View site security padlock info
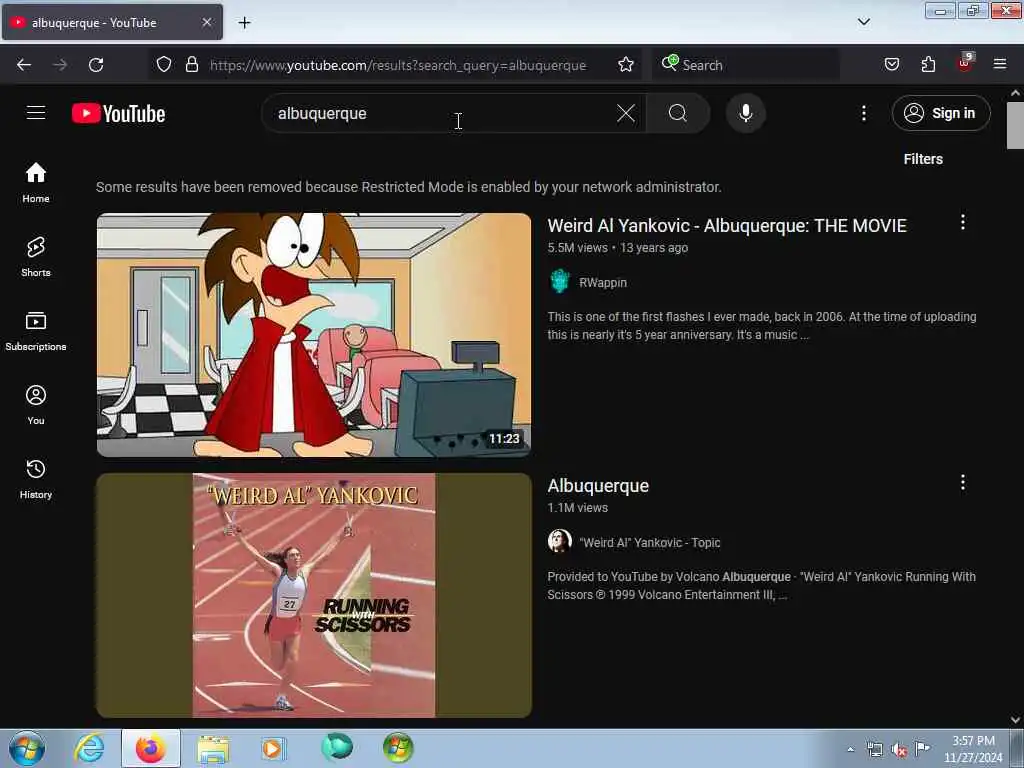This screenshot has height=768, width=1024. tap(191, 64)
